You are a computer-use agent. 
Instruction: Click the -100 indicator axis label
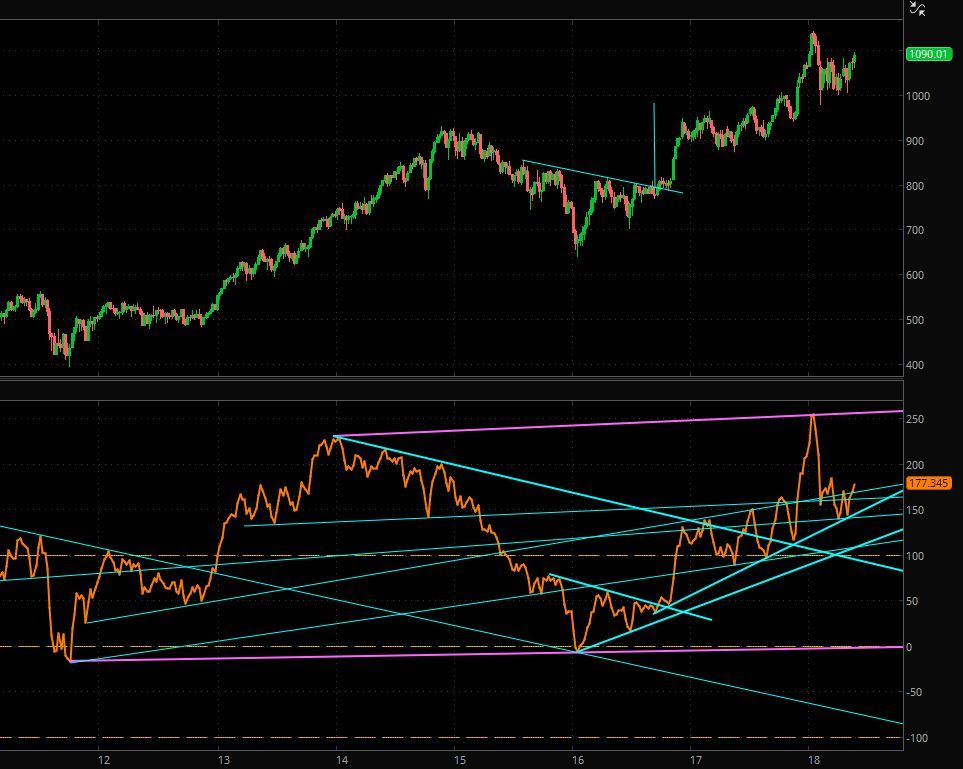[916, 738]
